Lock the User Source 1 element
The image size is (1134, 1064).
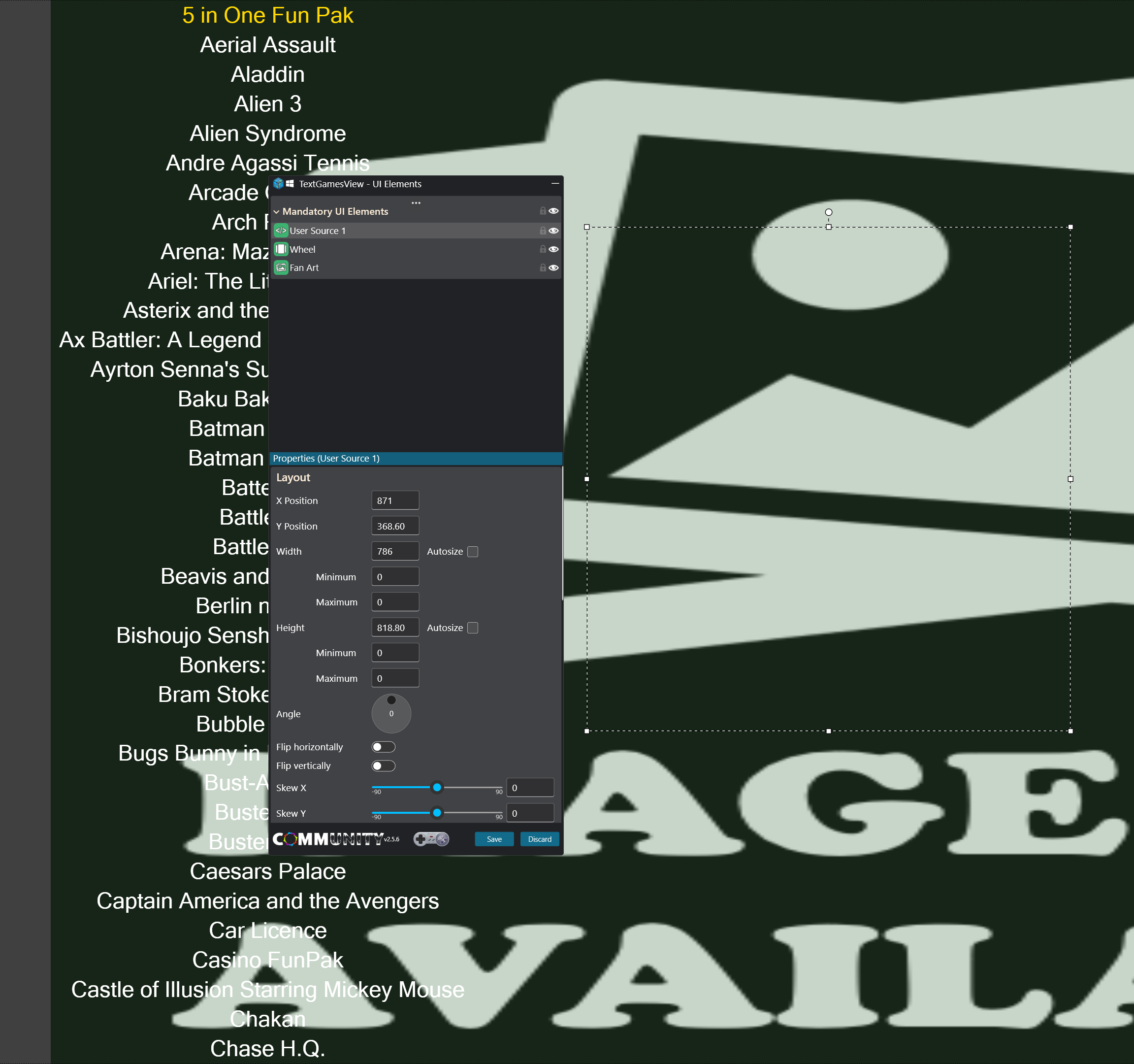(543, 231)
